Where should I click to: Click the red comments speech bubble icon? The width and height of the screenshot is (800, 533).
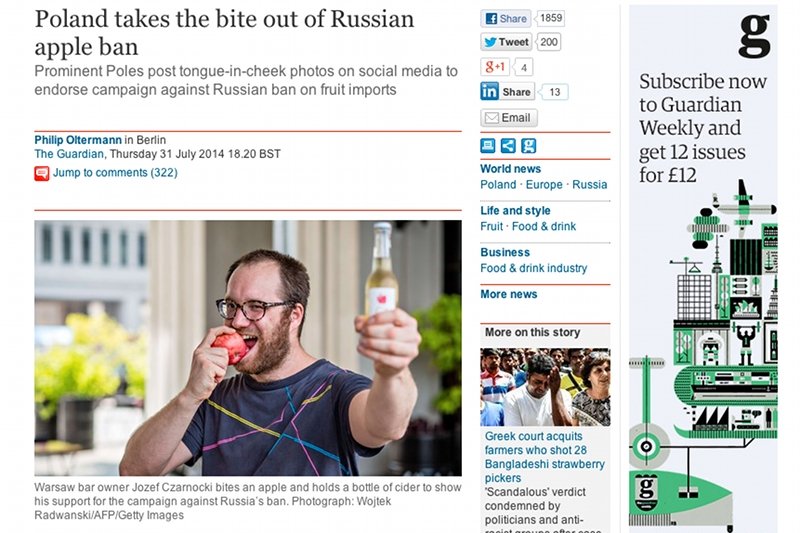pyautogui.click(x=42, y=173)
